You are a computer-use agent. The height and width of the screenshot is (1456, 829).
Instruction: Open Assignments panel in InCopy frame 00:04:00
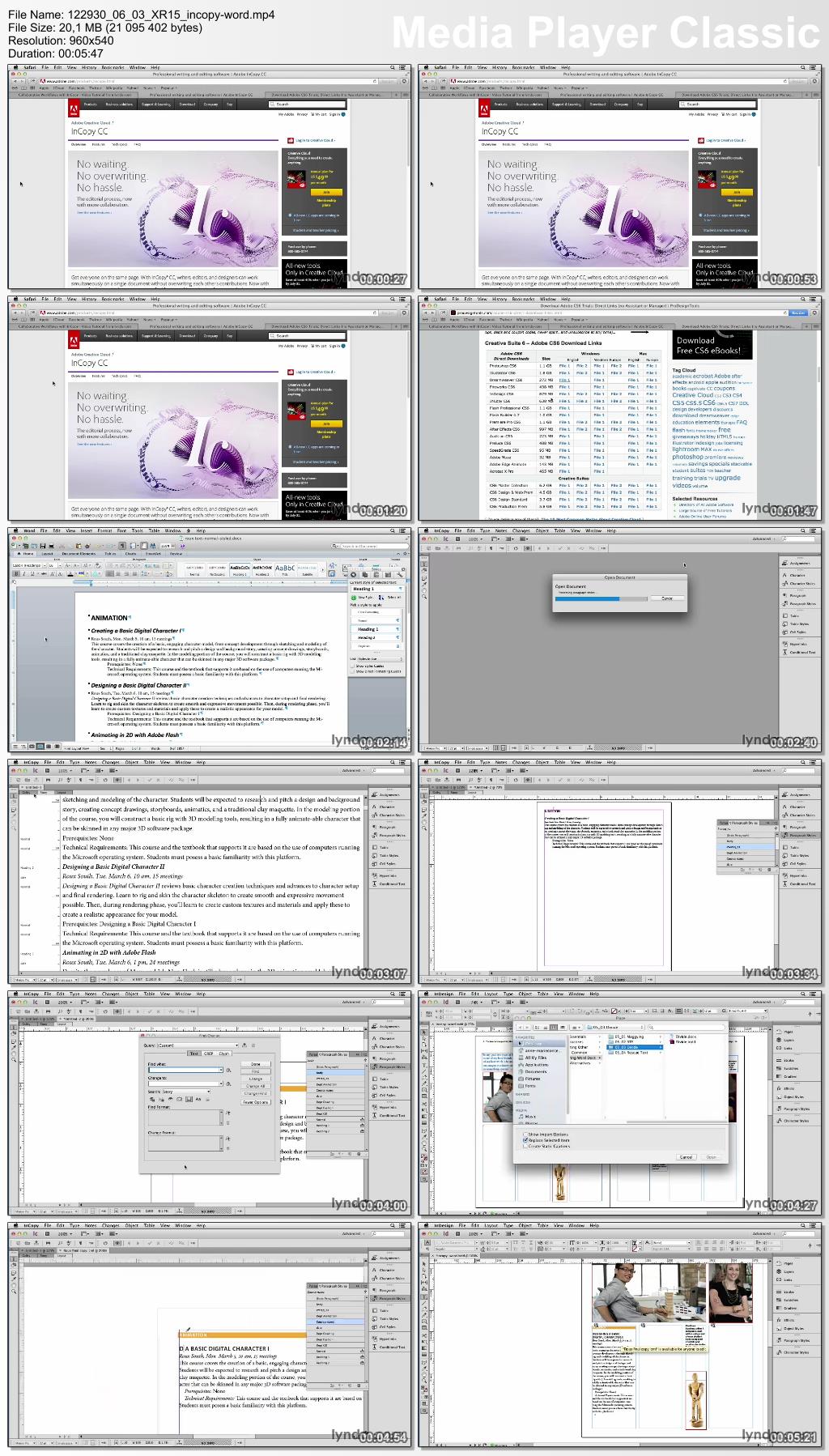click(386, 1026)
